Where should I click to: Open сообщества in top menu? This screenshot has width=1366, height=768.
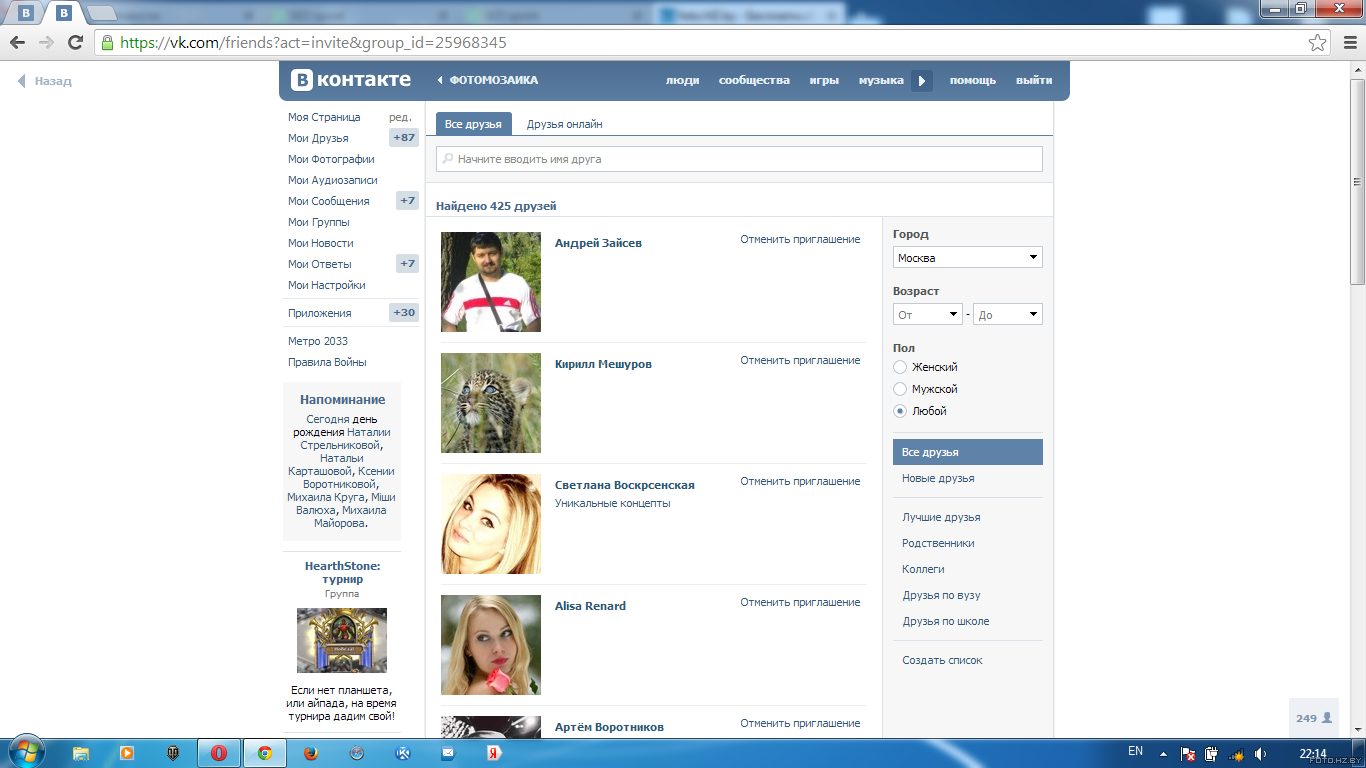point(754,80)
